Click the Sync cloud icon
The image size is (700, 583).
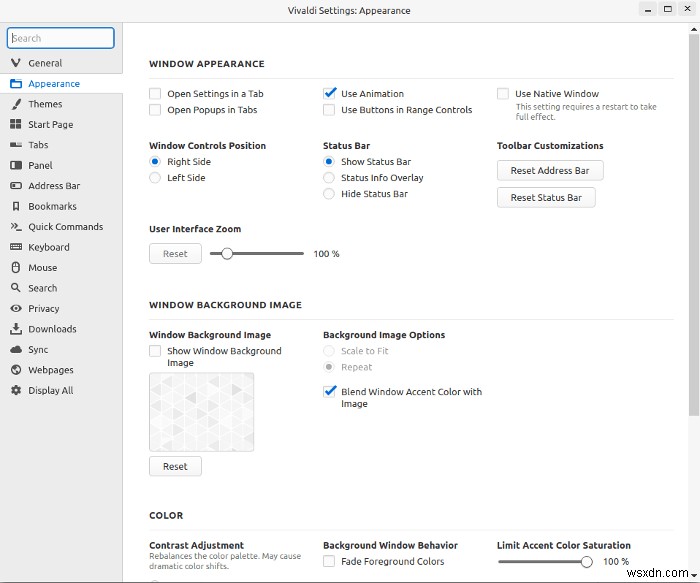(16, 350)
